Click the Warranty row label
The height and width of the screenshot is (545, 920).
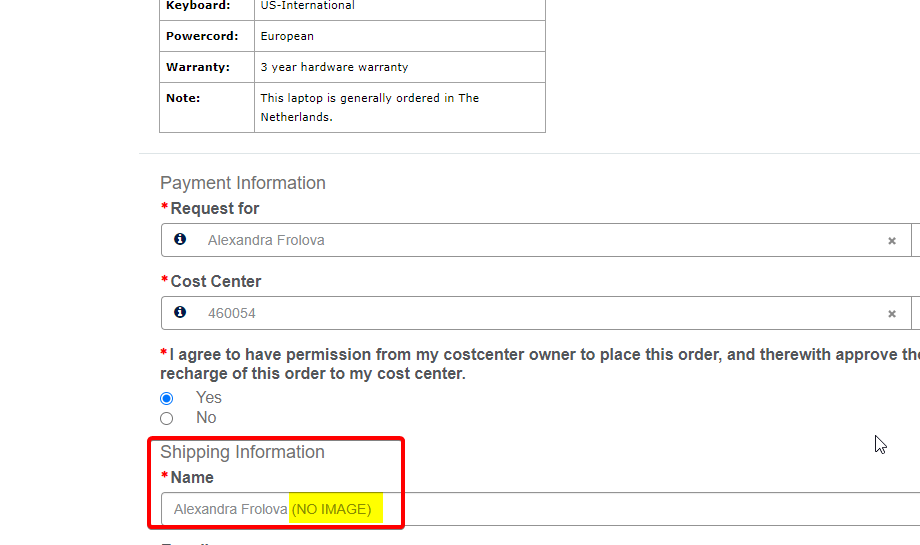(198, 67)
